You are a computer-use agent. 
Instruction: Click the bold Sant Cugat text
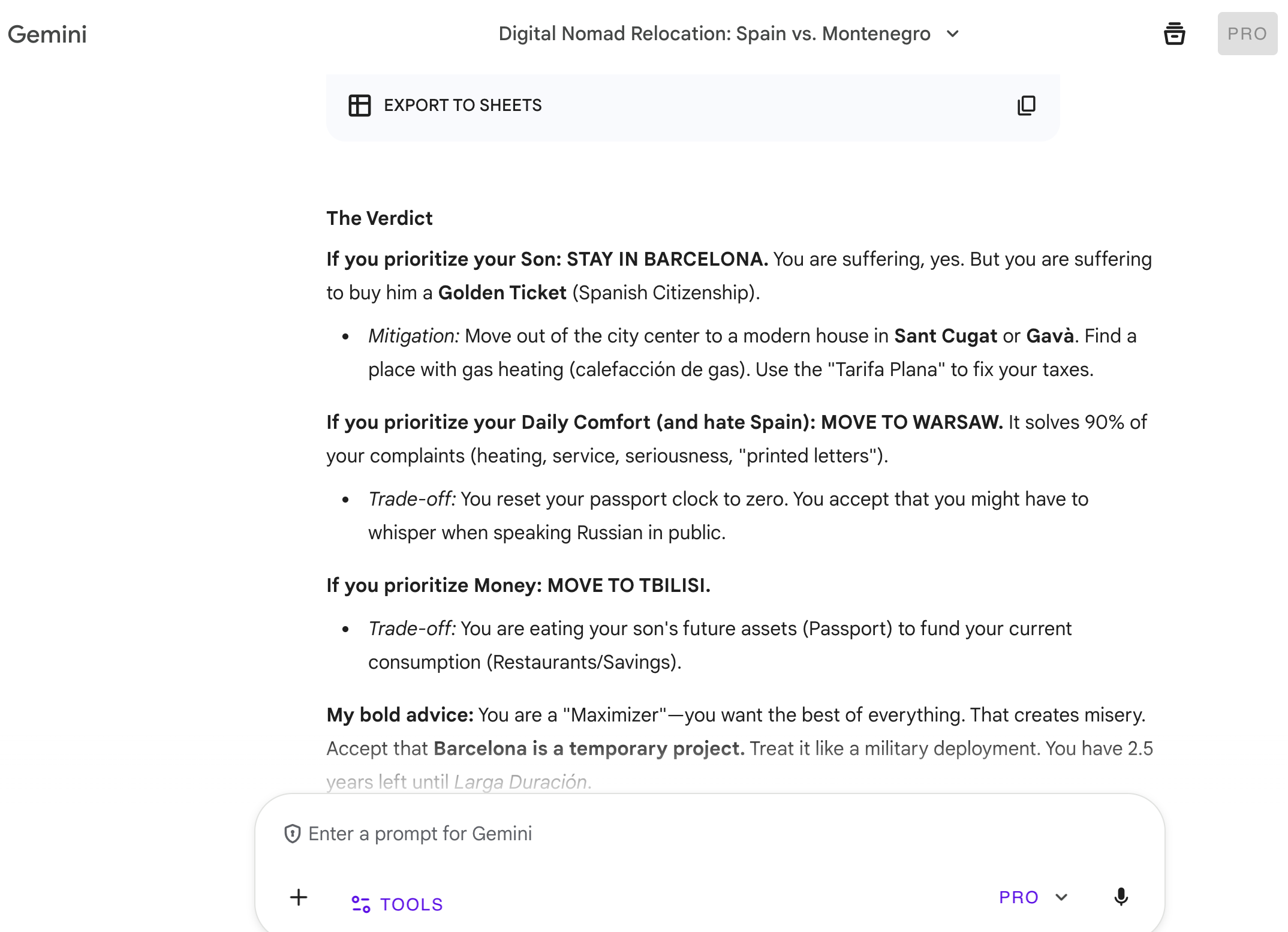click(x=945, y=336)
